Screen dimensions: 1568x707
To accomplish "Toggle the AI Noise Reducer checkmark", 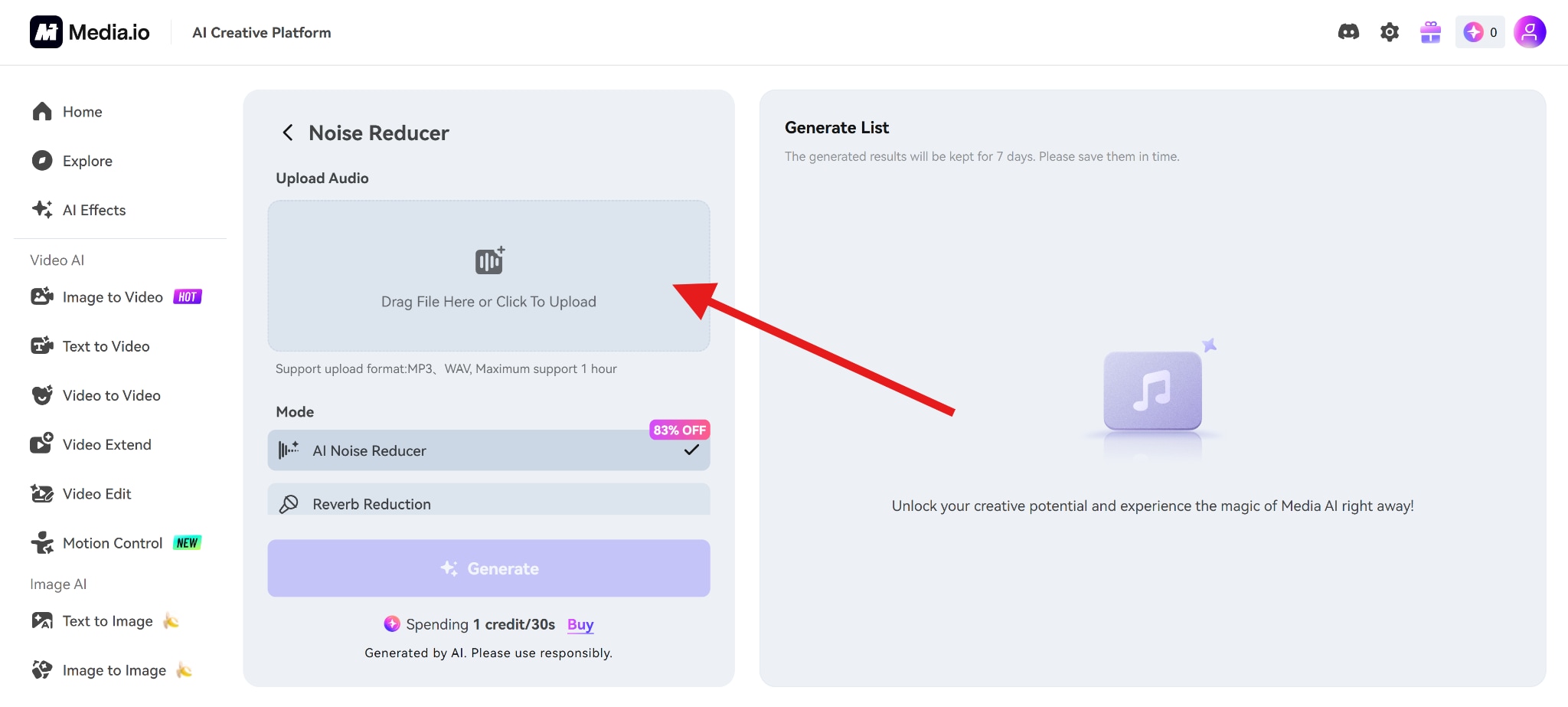I will (x=691, y=450).
